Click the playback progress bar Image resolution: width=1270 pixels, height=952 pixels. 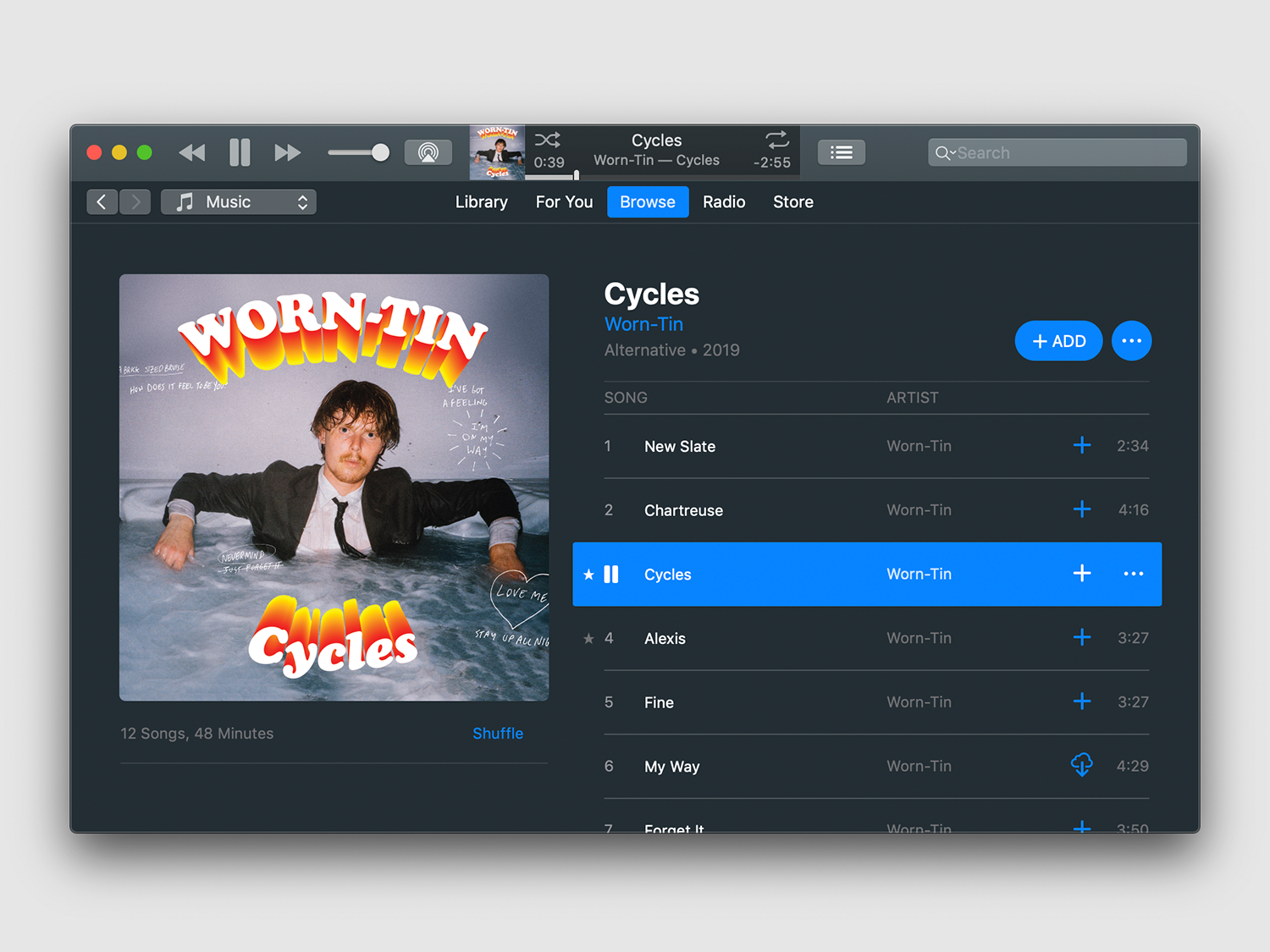(x=662, y=177)
